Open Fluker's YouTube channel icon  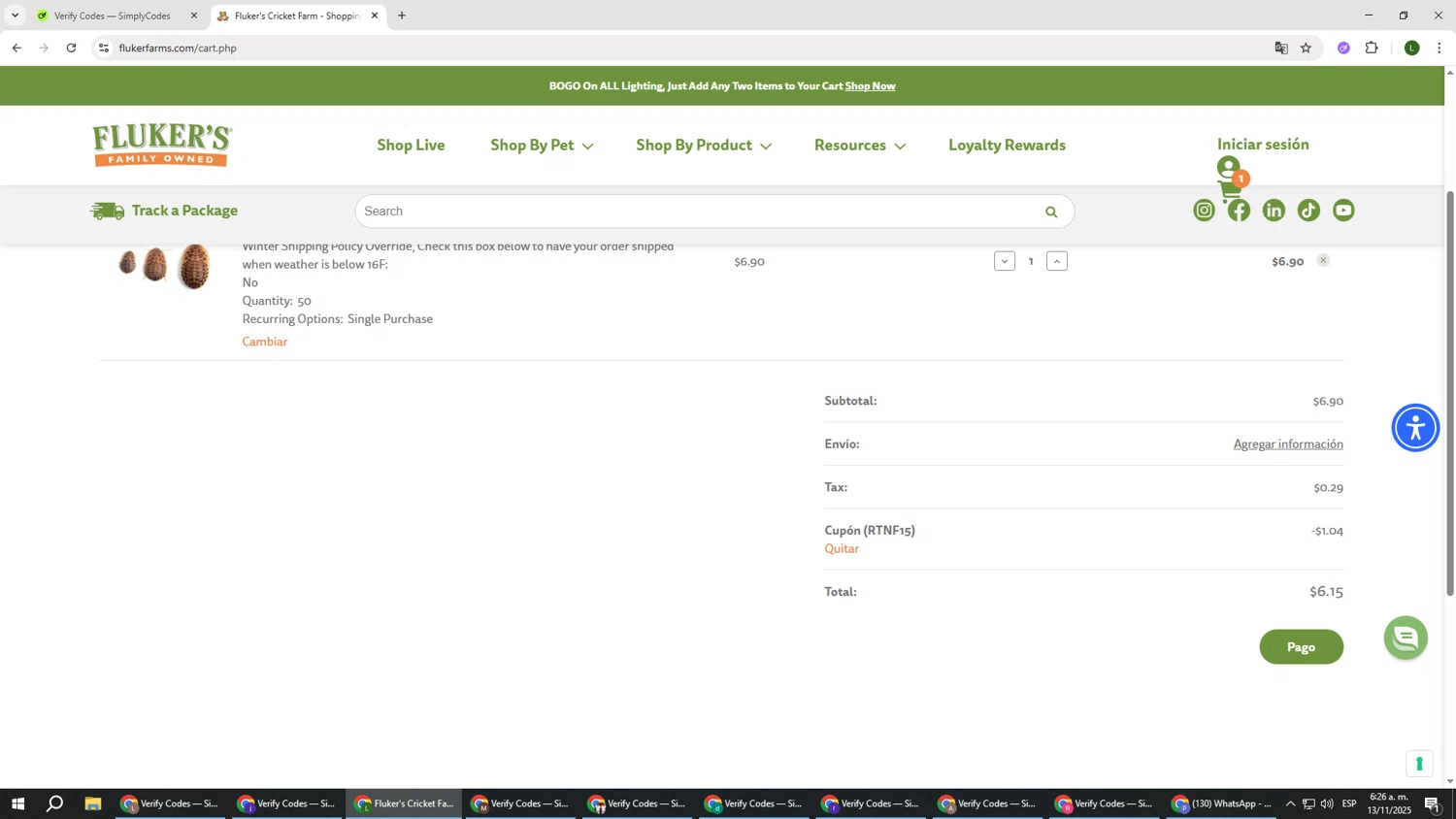coord(1343,211)
